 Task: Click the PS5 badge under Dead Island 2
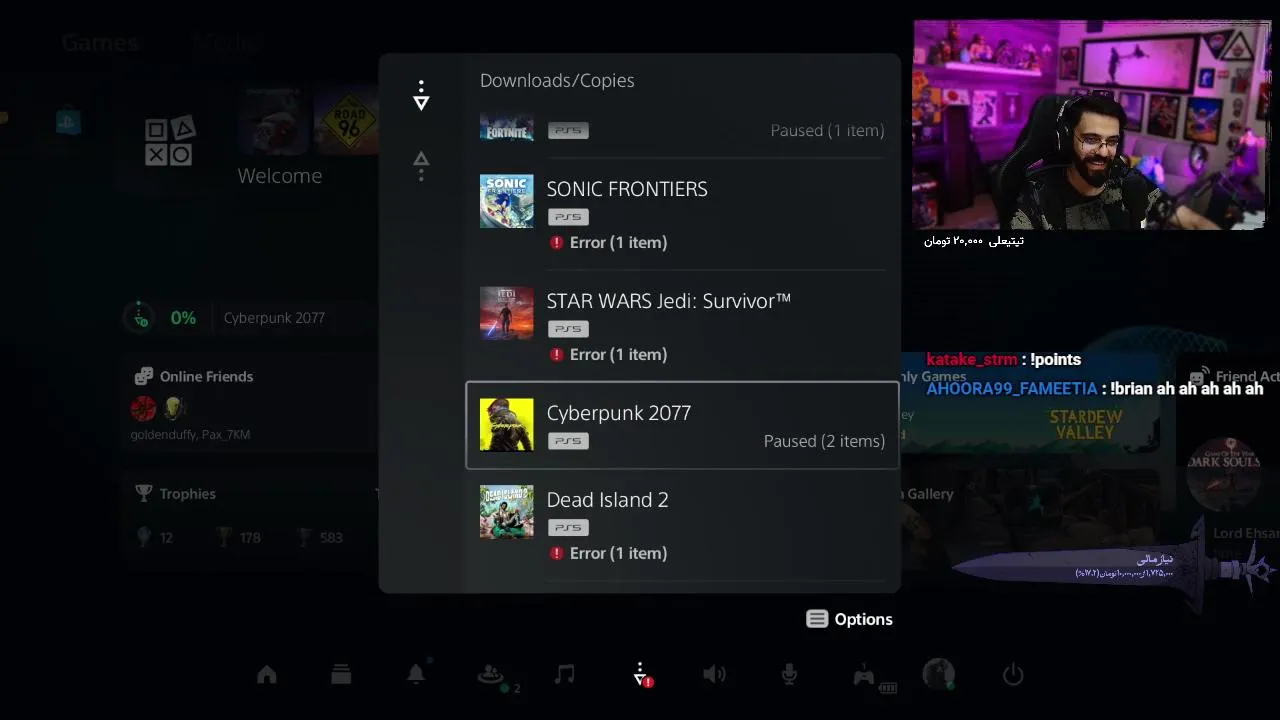click(x=568, y=528)
